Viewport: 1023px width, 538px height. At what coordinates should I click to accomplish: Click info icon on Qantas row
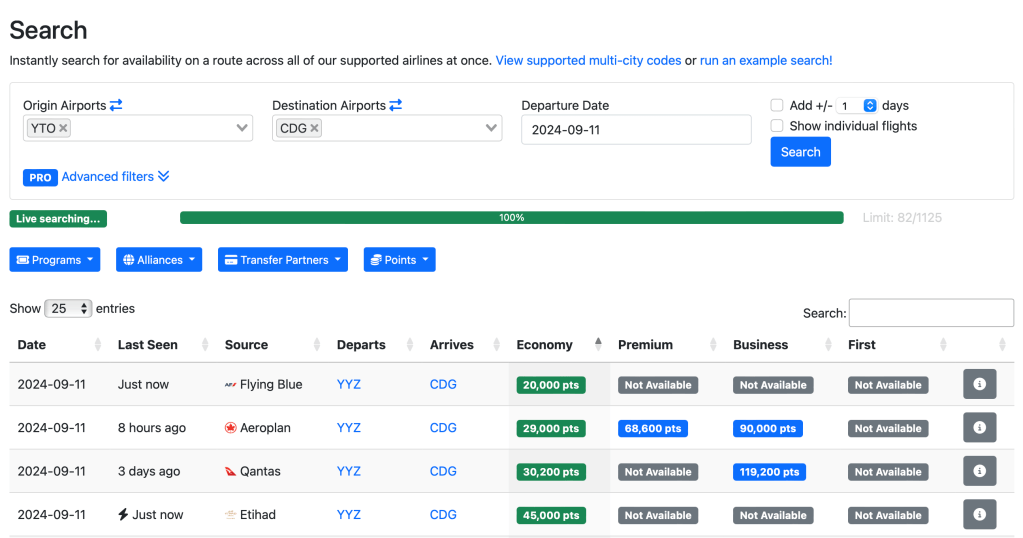click(979, 471)
